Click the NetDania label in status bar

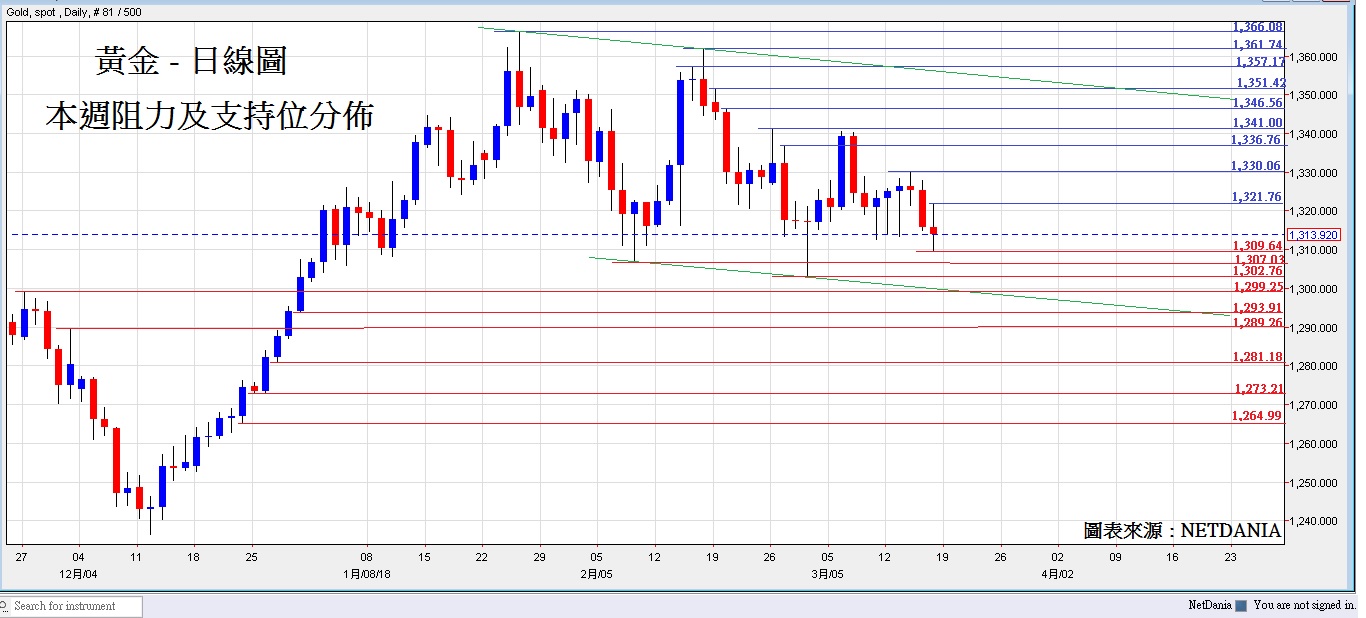point(1210,606)
